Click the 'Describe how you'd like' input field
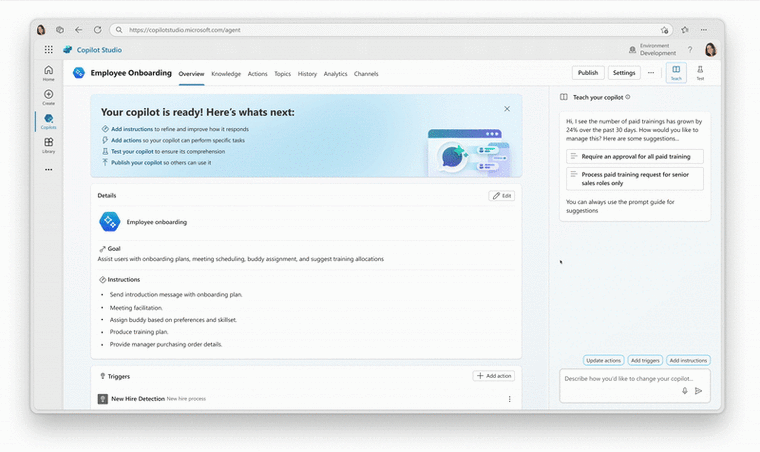This screenshot has height=452, width=760. [620, 379]
